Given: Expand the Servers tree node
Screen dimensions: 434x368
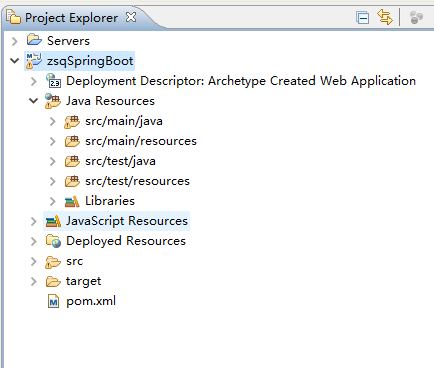Looking at the screenshot, I should pyautogui.click(x=15, y=41).
